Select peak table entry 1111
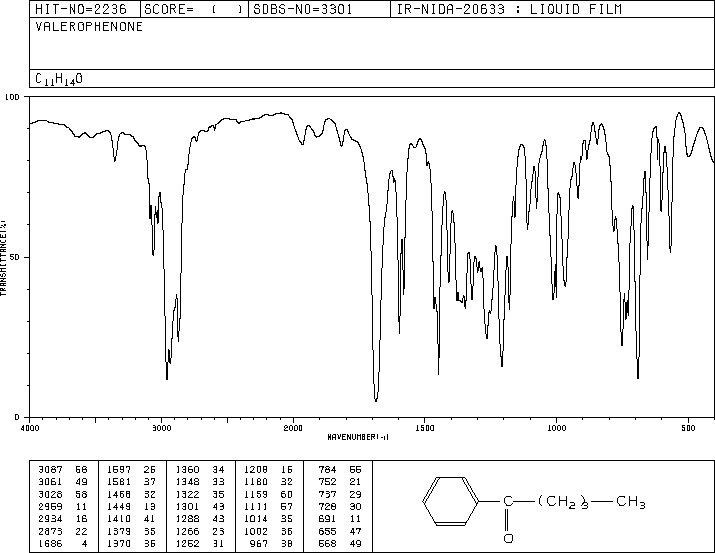The height and width of the screenshot is (553, 715). pos(269,506)
